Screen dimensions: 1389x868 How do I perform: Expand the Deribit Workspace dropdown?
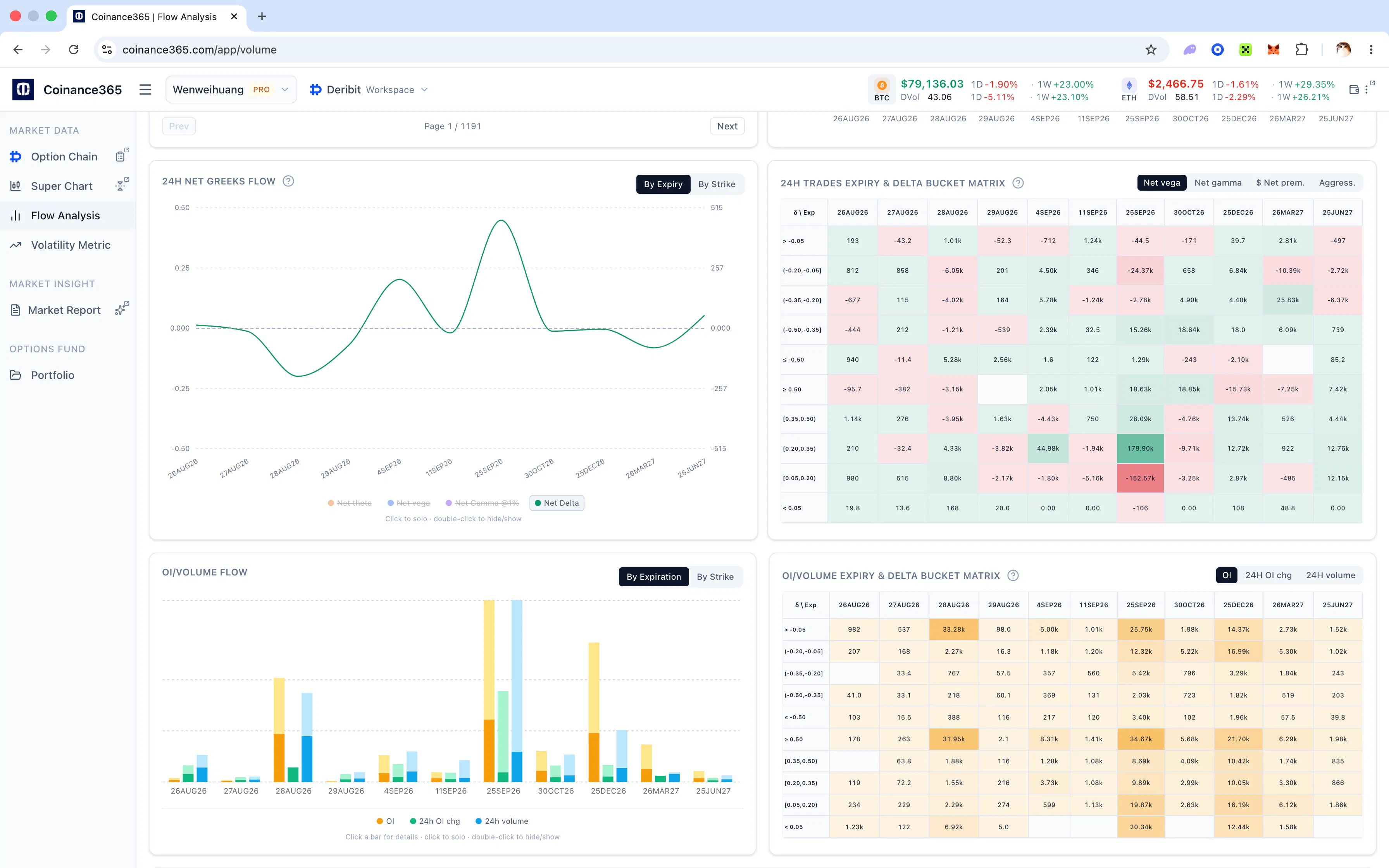tap(369, 90)
